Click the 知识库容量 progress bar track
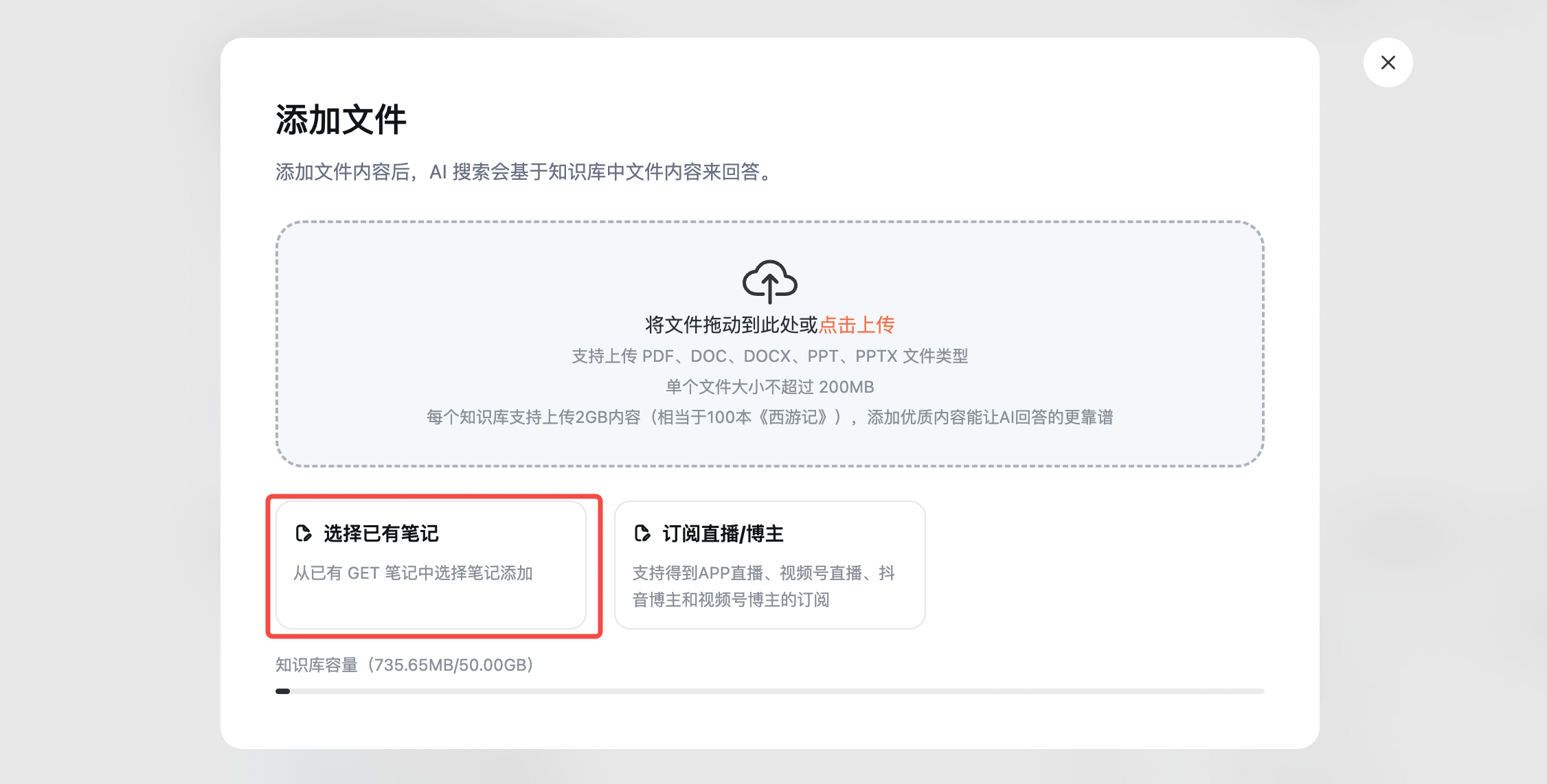The image size is (1547, 784). [x=769, y=691]
